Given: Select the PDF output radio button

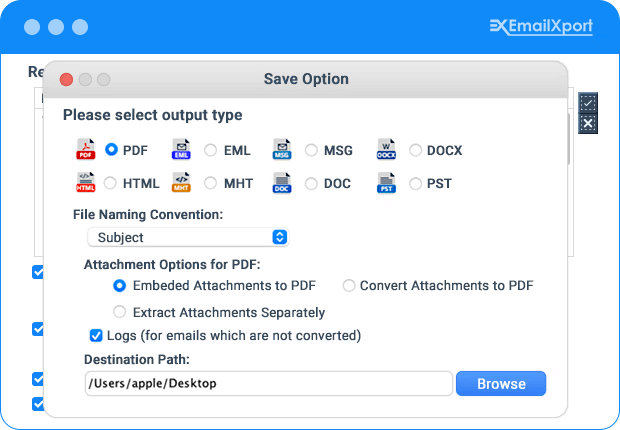Looking at the screenshot, I should click(x=112, y=150).
